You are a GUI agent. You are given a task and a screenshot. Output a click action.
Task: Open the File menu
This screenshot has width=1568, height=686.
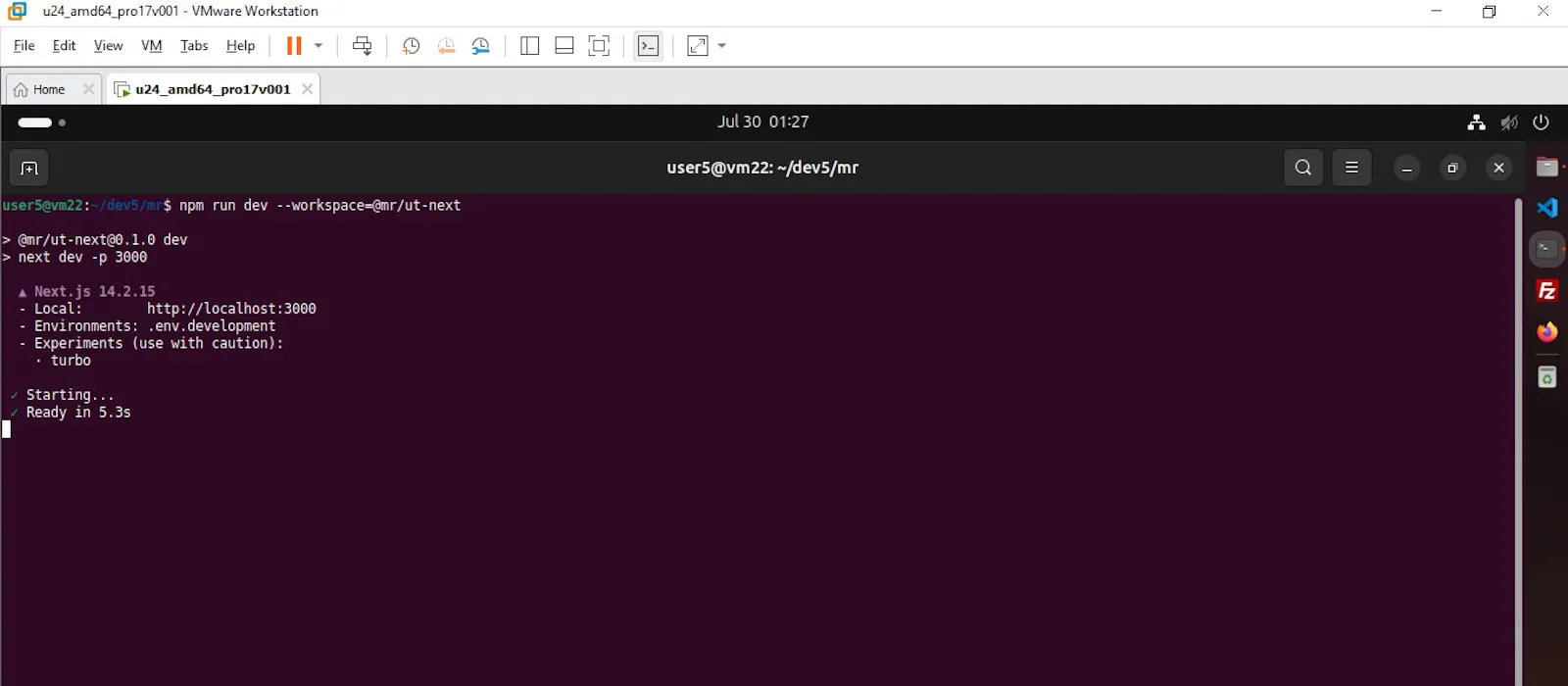pos(24,46)
